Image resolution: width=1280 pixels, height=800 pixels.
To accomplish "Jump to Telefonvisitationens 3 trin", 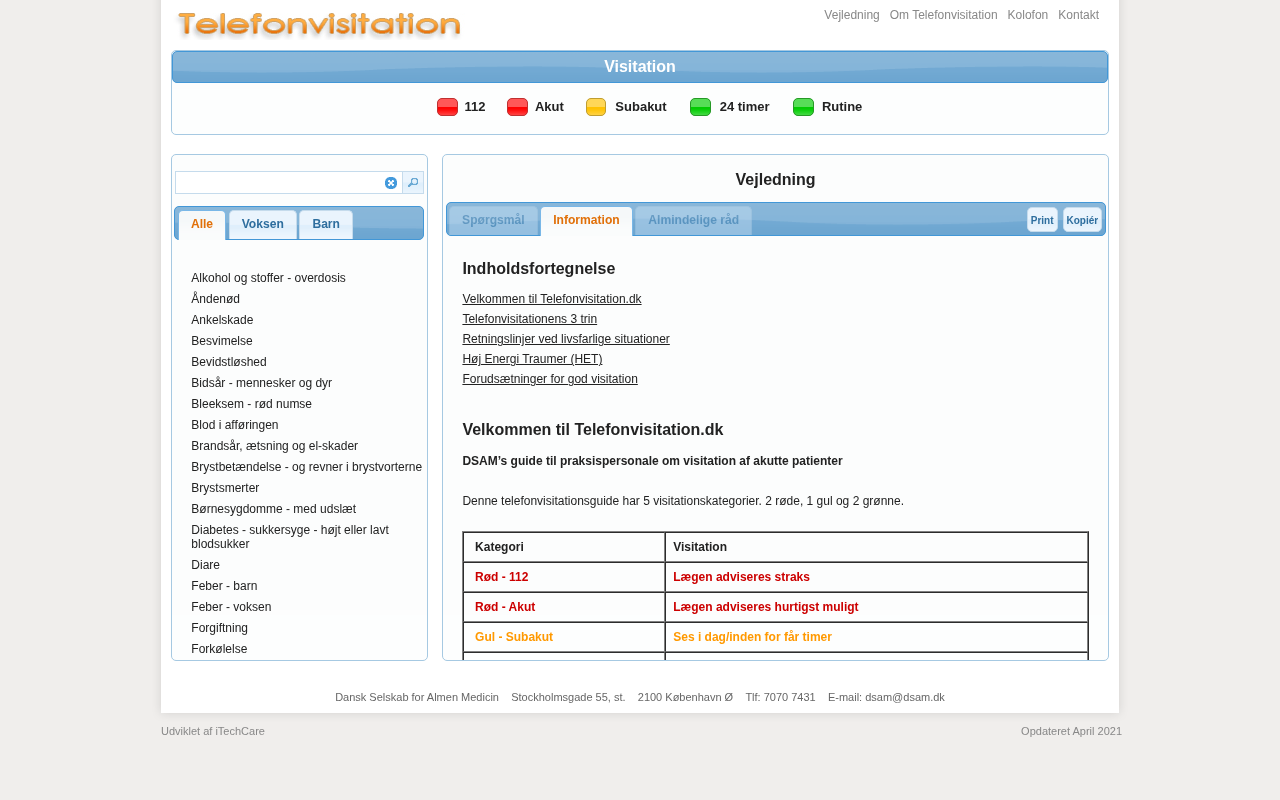I will [x=530, y=319].
